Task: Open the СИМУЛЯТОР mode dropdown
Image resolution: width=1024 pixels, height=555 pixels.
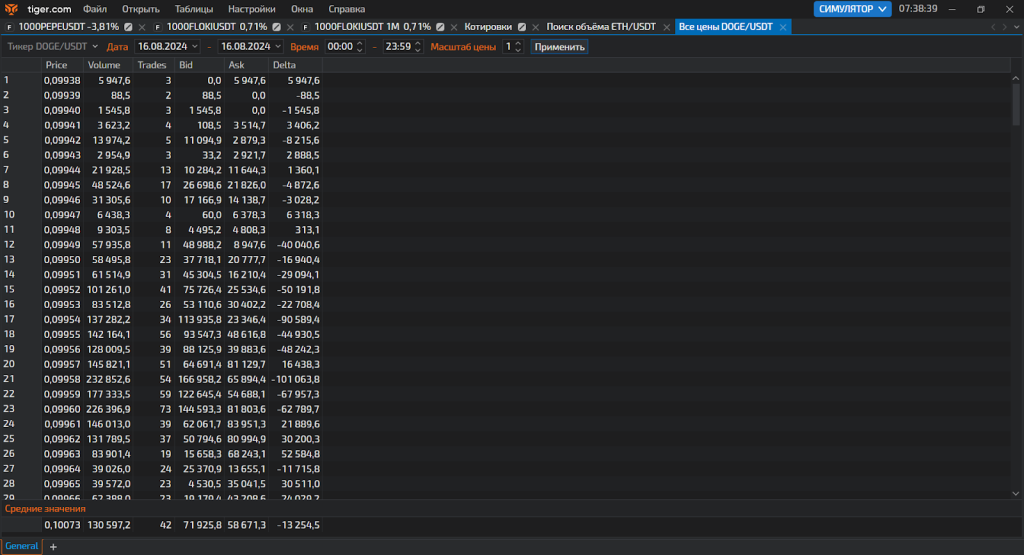Action: pyautogui.click(x=853, y=9)
